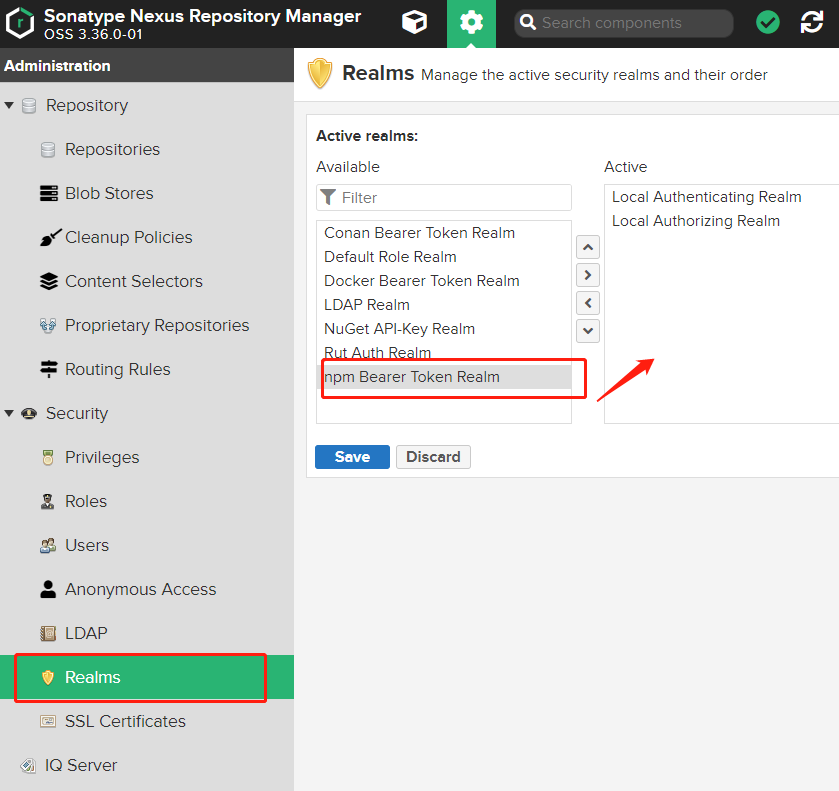Open Proprietary Repositories page

(x=157, y=325)
